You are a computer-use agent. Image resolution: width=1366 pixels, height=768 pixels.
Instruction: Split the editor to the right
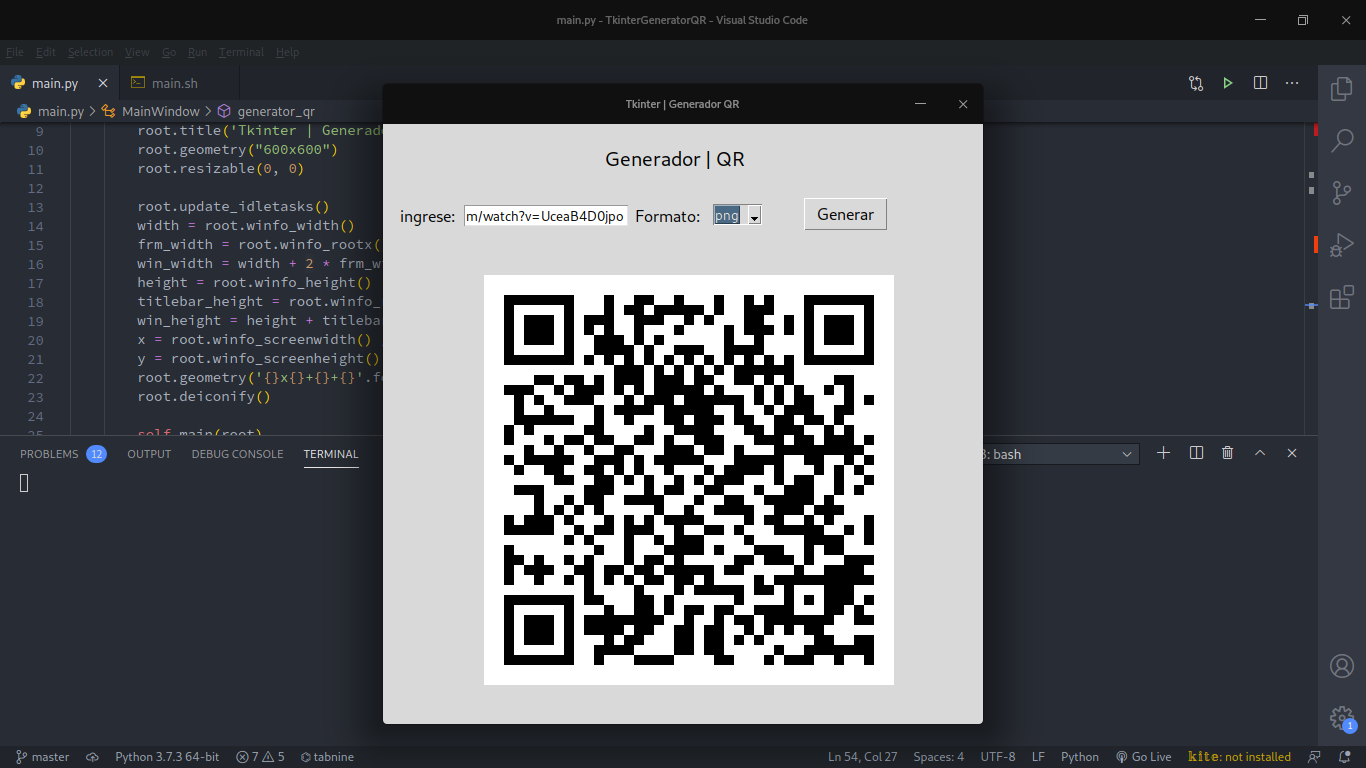click(1260, 83)
